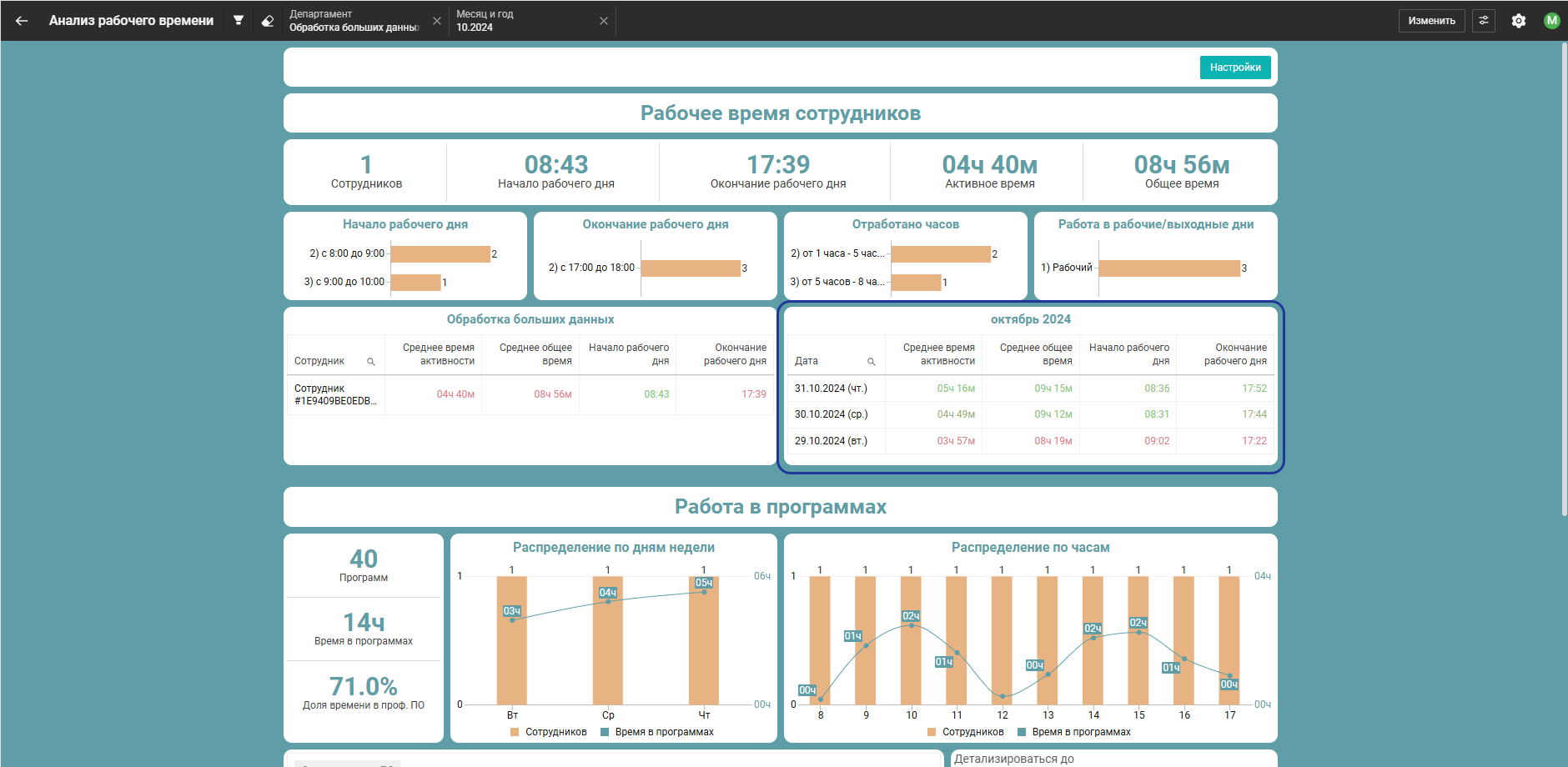The height and width of the screenshot is (767, 1568).
Task: Click the 17:39 Окончание рабочего дня KPI
Action: 778,172
